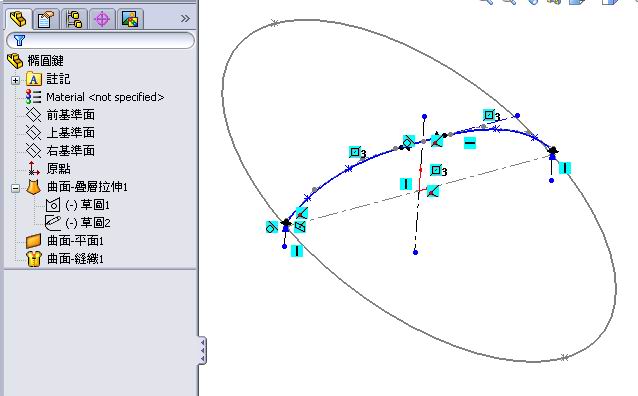Select Material <not specified> entry
Viewport: 638px width, 396px height.
pos(105,97)
